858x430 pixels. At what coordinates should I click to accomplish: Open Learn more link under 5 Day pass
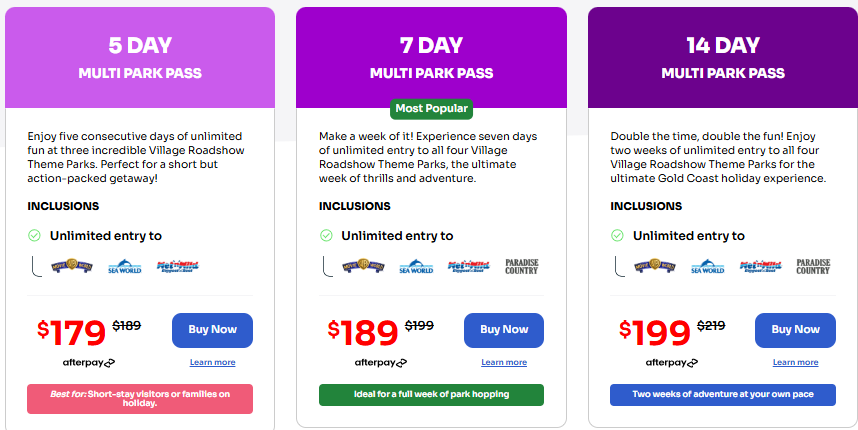point(212,362)
